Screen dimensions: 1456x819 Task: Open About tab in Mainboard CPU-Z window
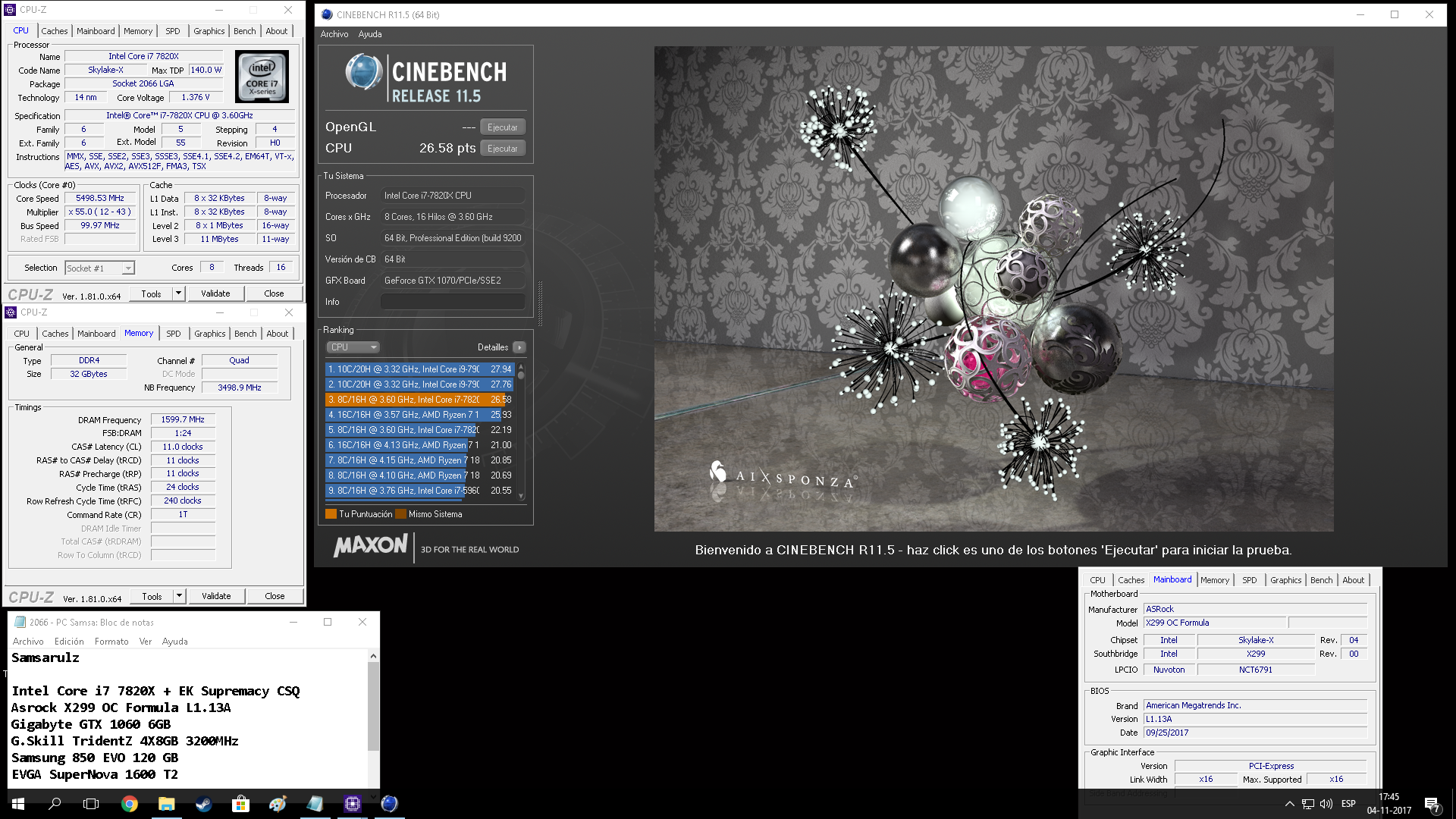click(1354, 580)
